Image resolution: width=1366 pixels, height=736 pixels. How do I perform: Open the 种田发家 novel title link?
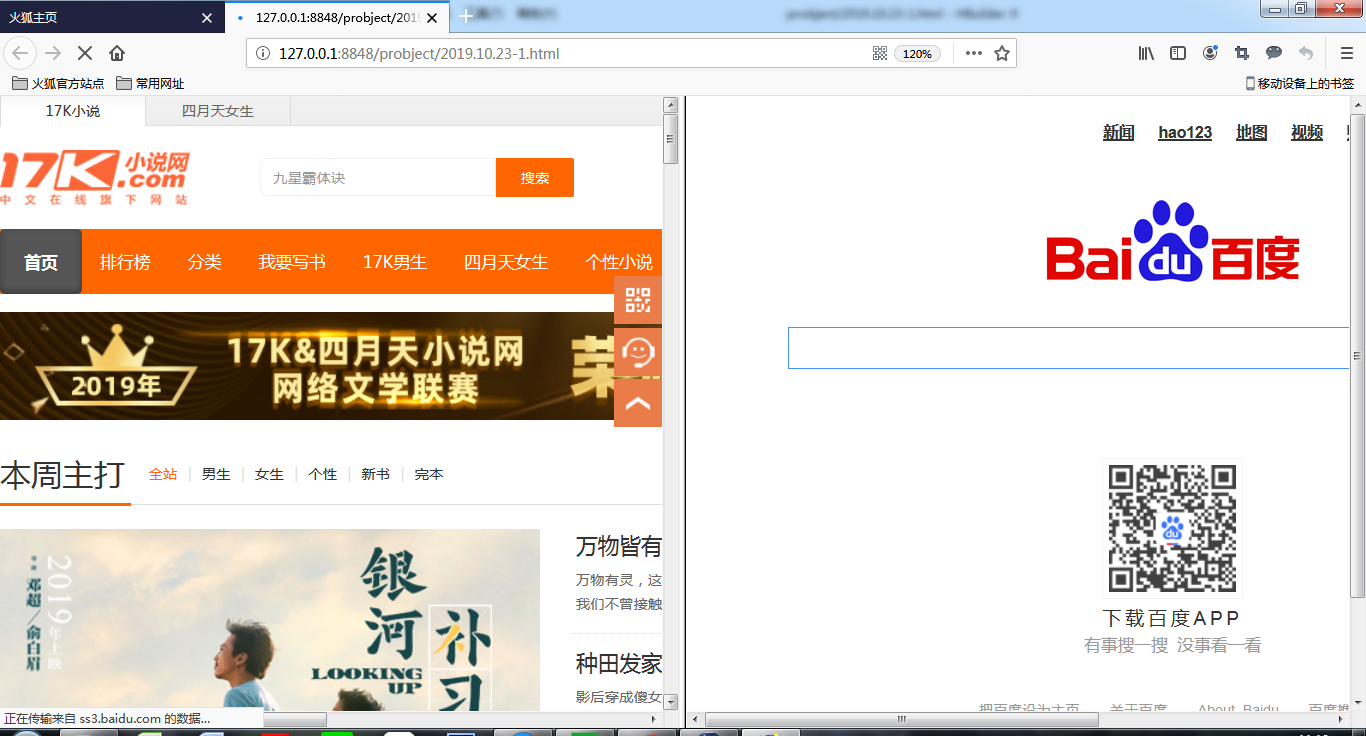click(x=619, y=664)
